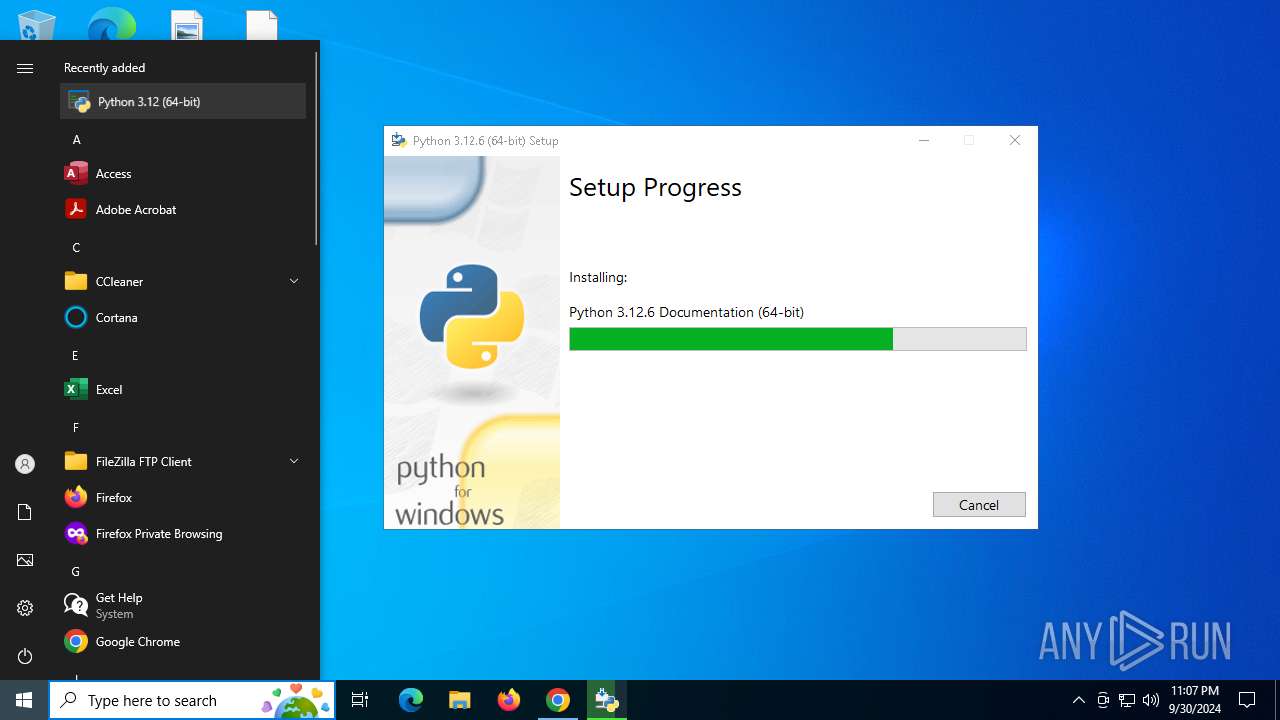Open the Power options icon
Screen dimensions: 1280x720
pyautogui.click(x=25, y=656)
